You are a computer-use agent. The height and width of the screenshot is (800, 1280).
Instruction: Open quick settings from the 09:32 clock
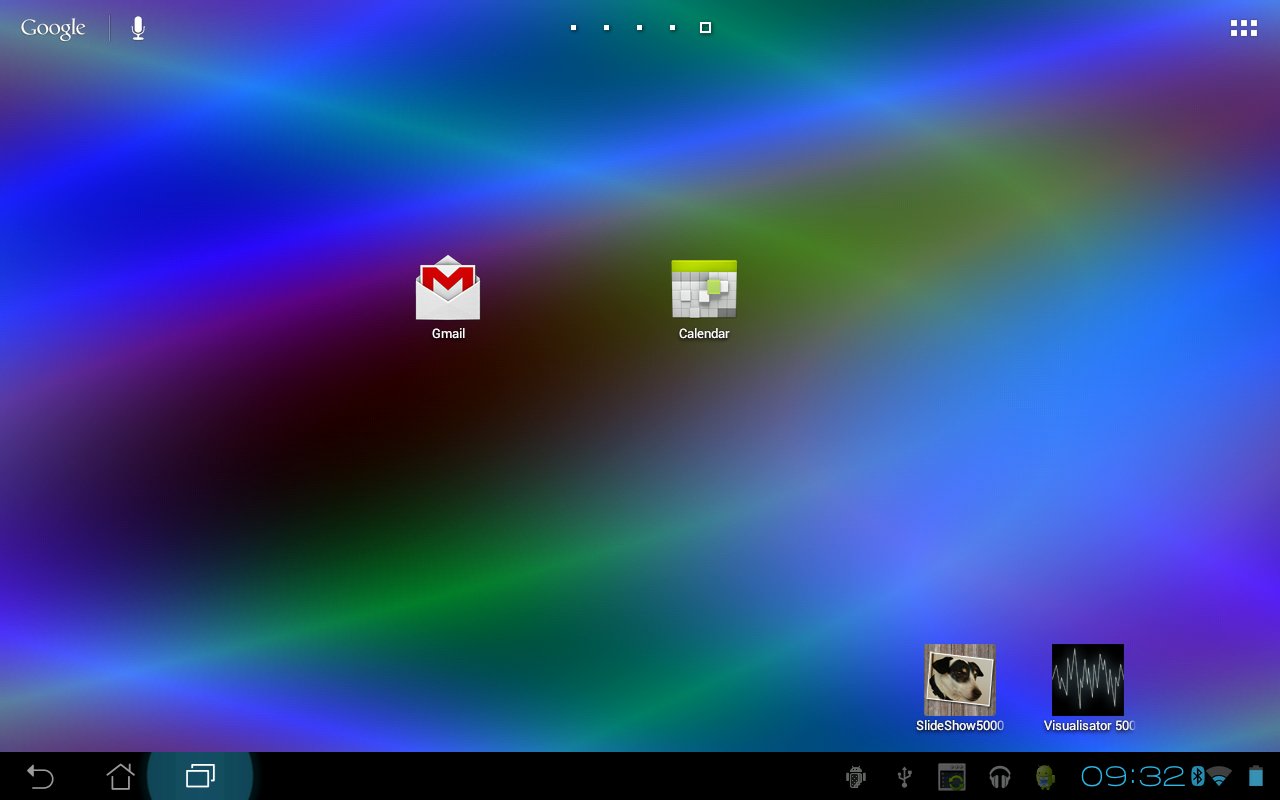point(1133,776)
